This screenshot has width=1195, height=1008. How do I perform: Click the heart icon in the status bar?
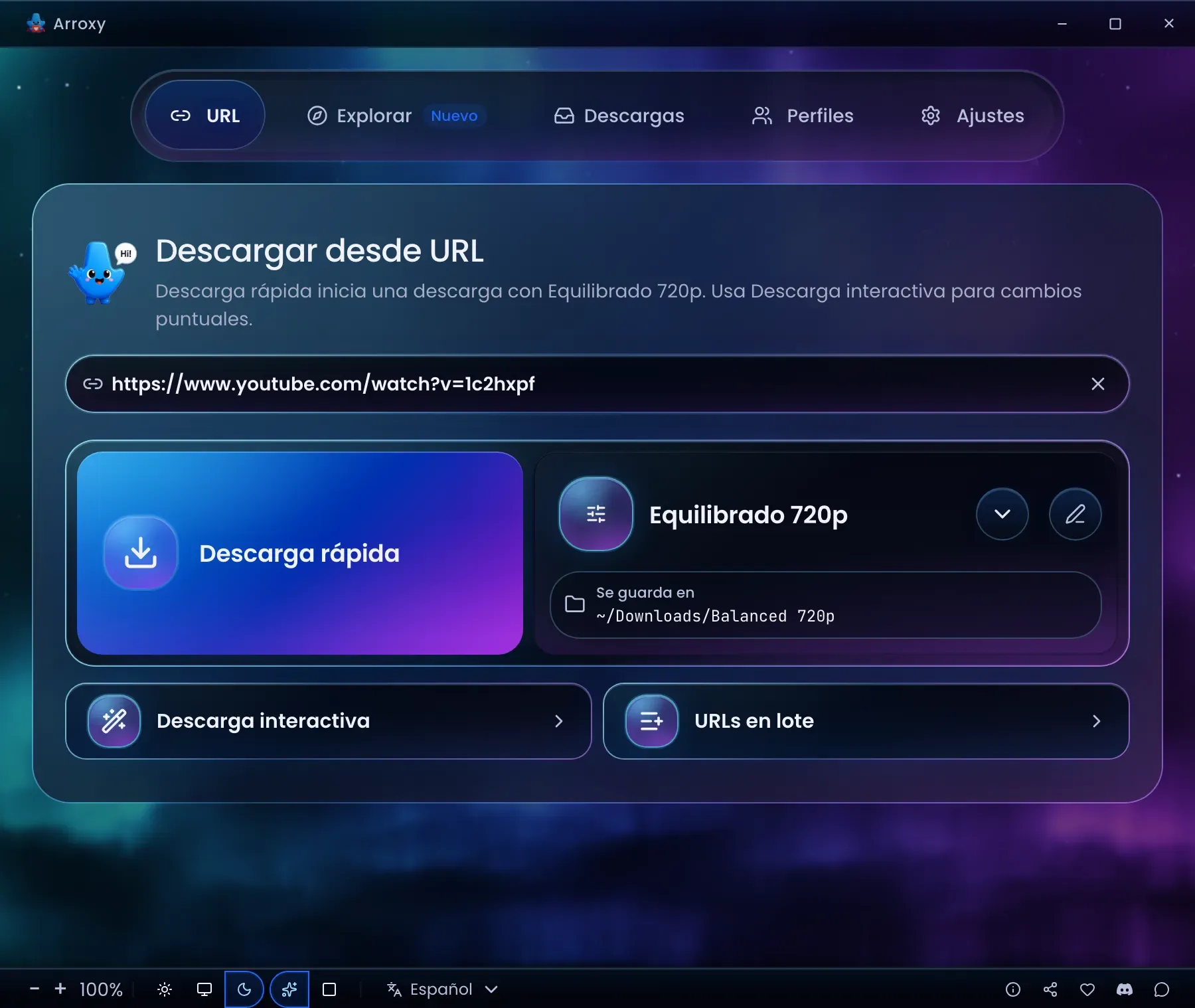(x=1087, y=989)
